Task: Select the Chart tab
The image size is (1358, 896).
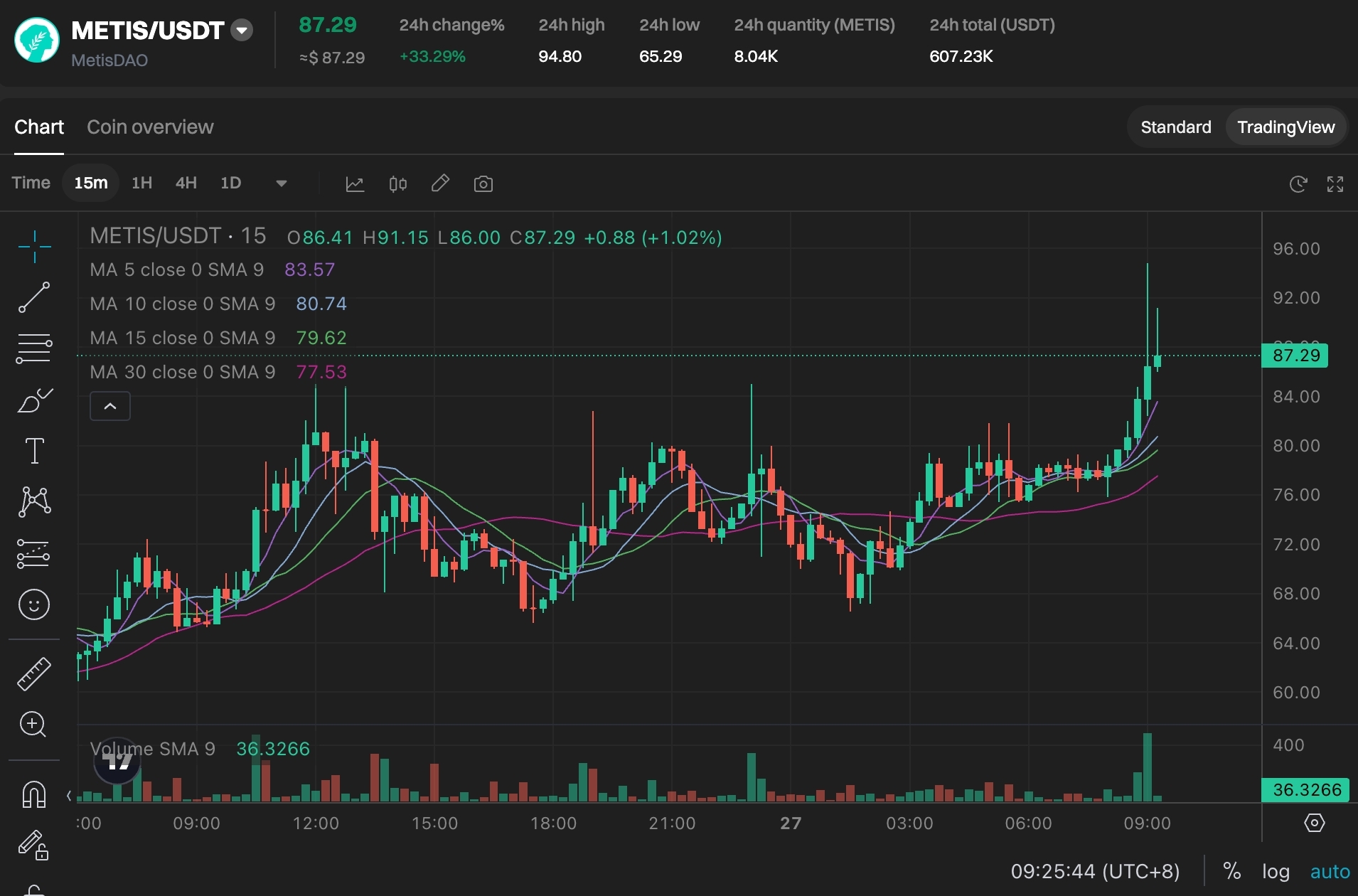Action: (x=39, y=127)
